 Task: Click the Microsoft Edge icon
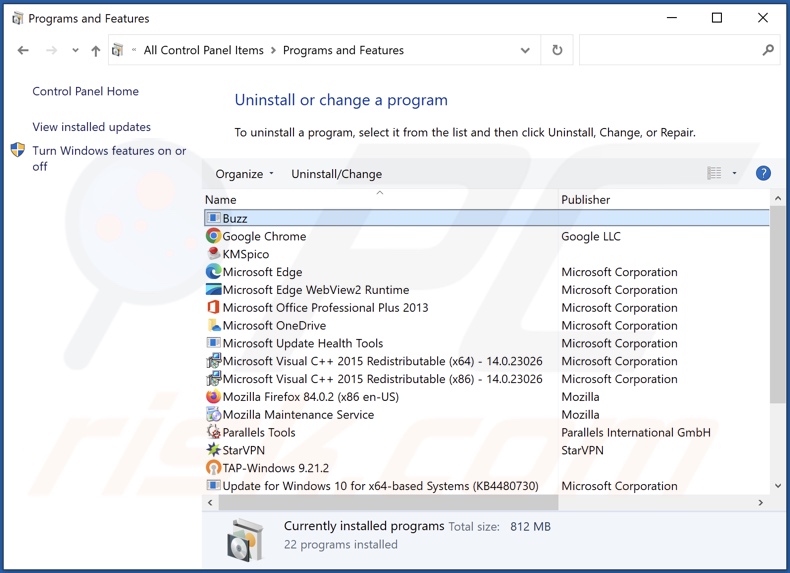(x=214, y=272)
